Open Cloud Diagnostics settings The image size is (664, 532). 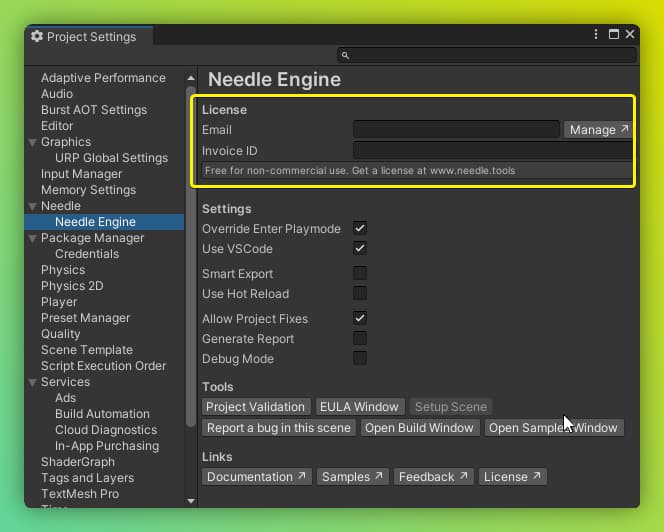pos(106,430)
